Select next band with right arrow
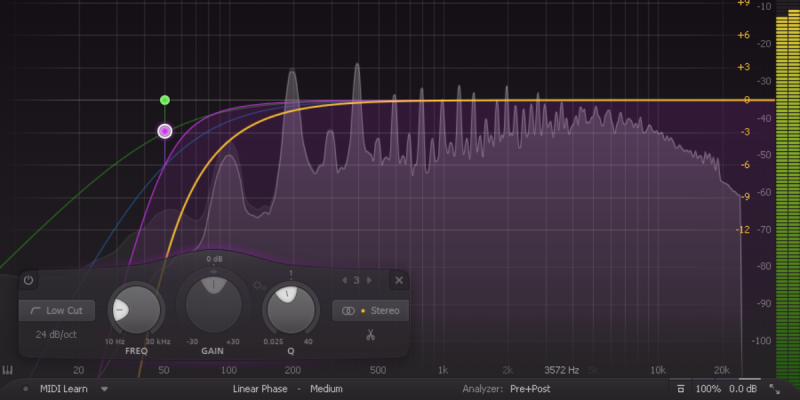Viewport: 800px width, 400px height. [x=368, y=280]
